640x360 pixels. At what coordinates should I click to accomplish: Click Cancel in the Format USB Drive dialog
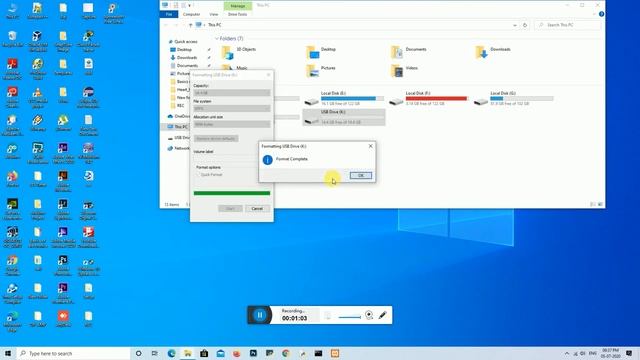coord(257,209)
